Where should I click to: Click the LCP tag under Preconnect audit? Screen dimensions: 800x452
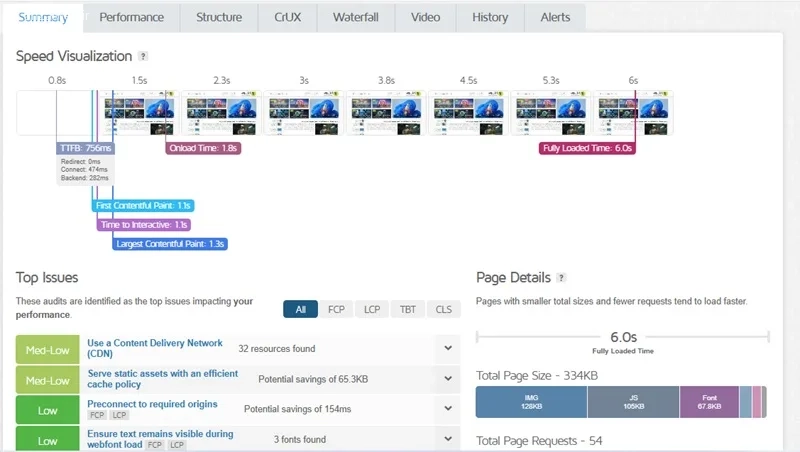click(x=119, y=415)
